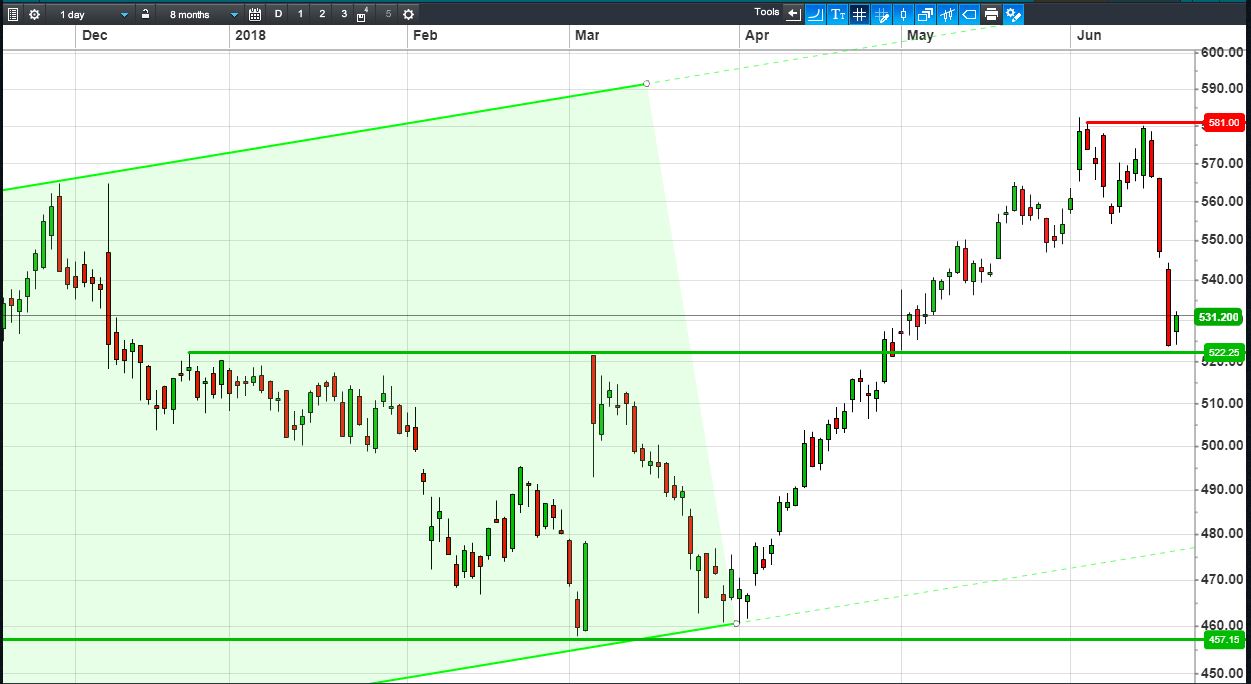Image resolution: width=1251 pixels, height=684 pixels.
Task: Expand the 1 day interval dropdown
Action: coord(93,14)
